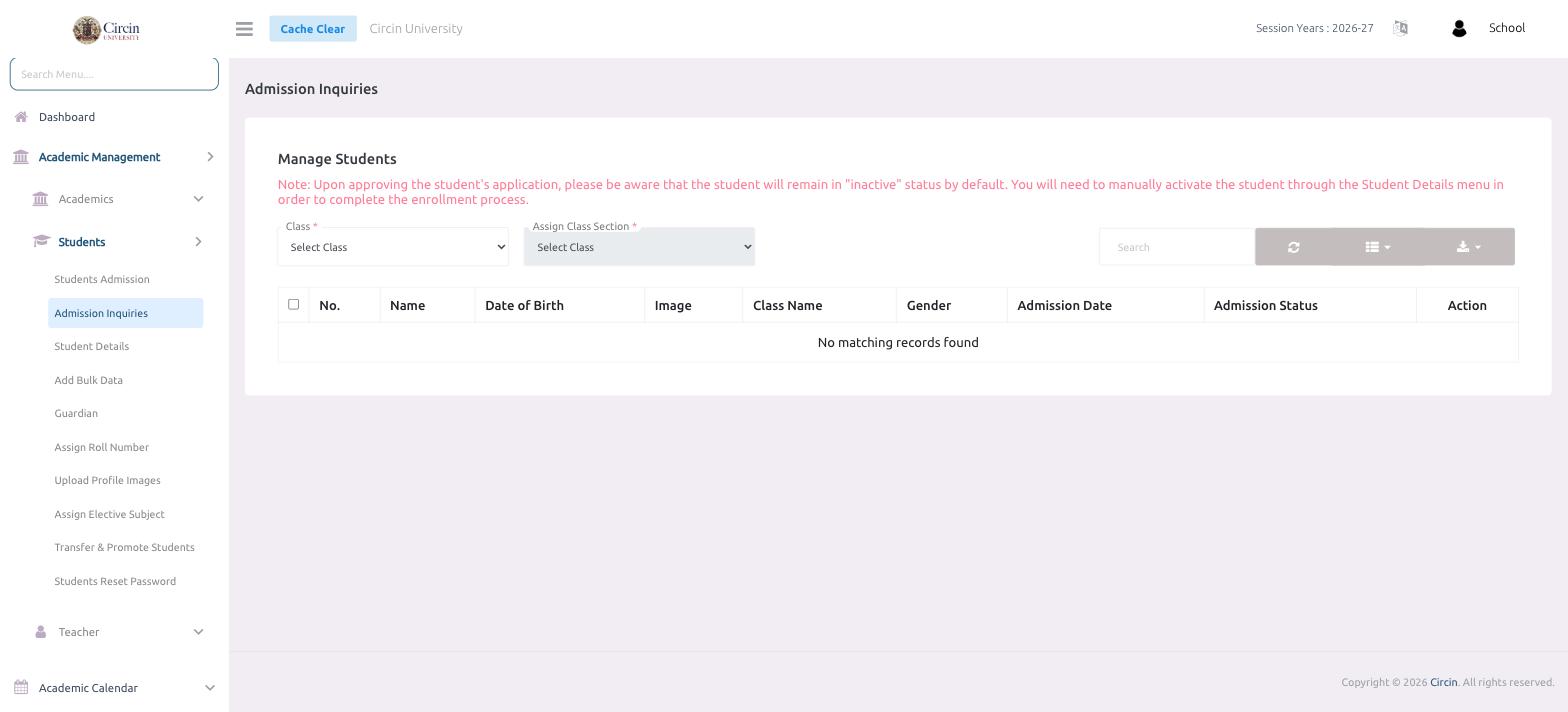Expand the Academics submenu chevron

point(198,199)
